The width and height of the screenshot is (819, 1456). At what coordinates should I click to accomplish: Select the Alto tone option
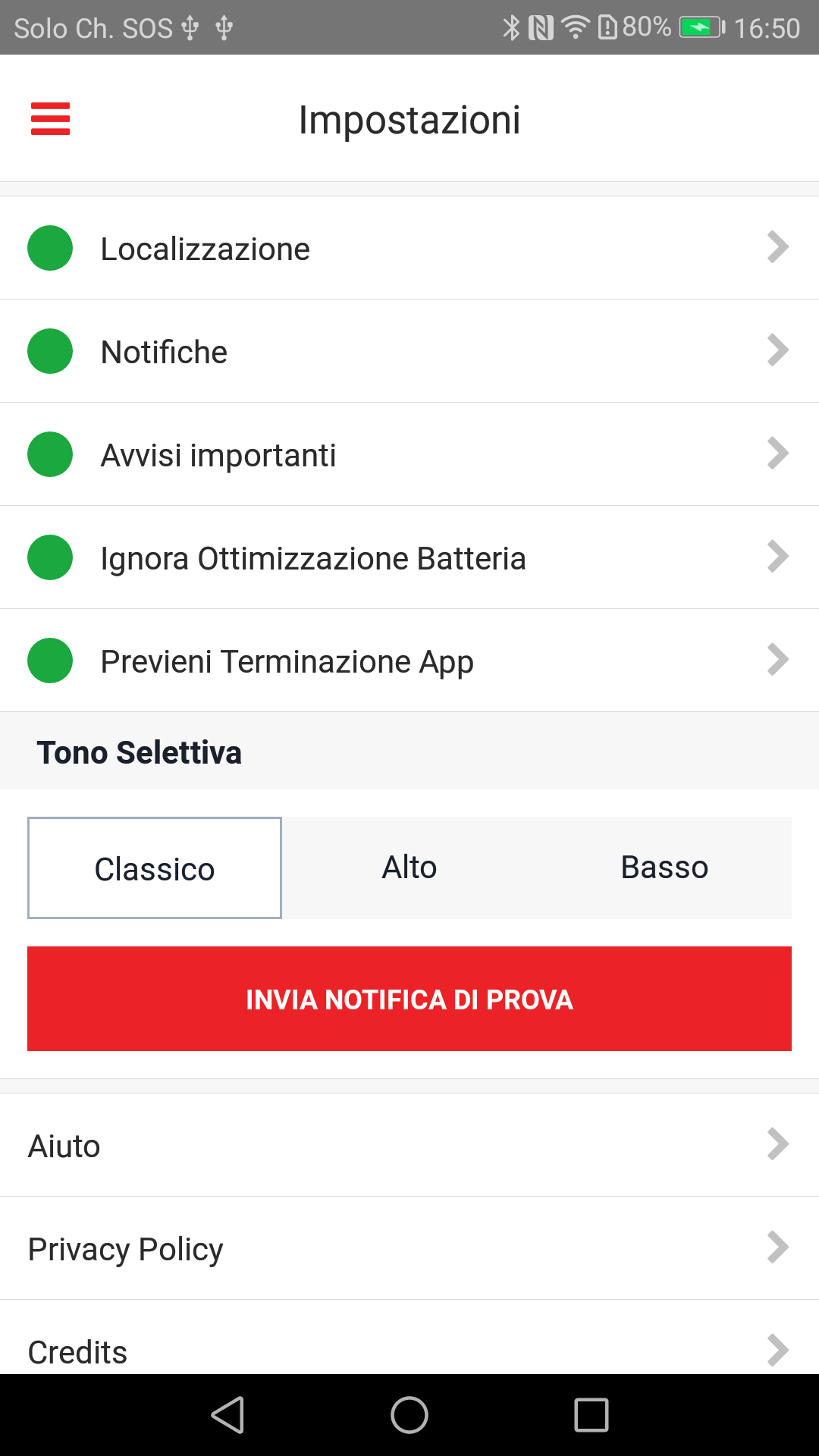pyautogui.click(x=409, y=868)
